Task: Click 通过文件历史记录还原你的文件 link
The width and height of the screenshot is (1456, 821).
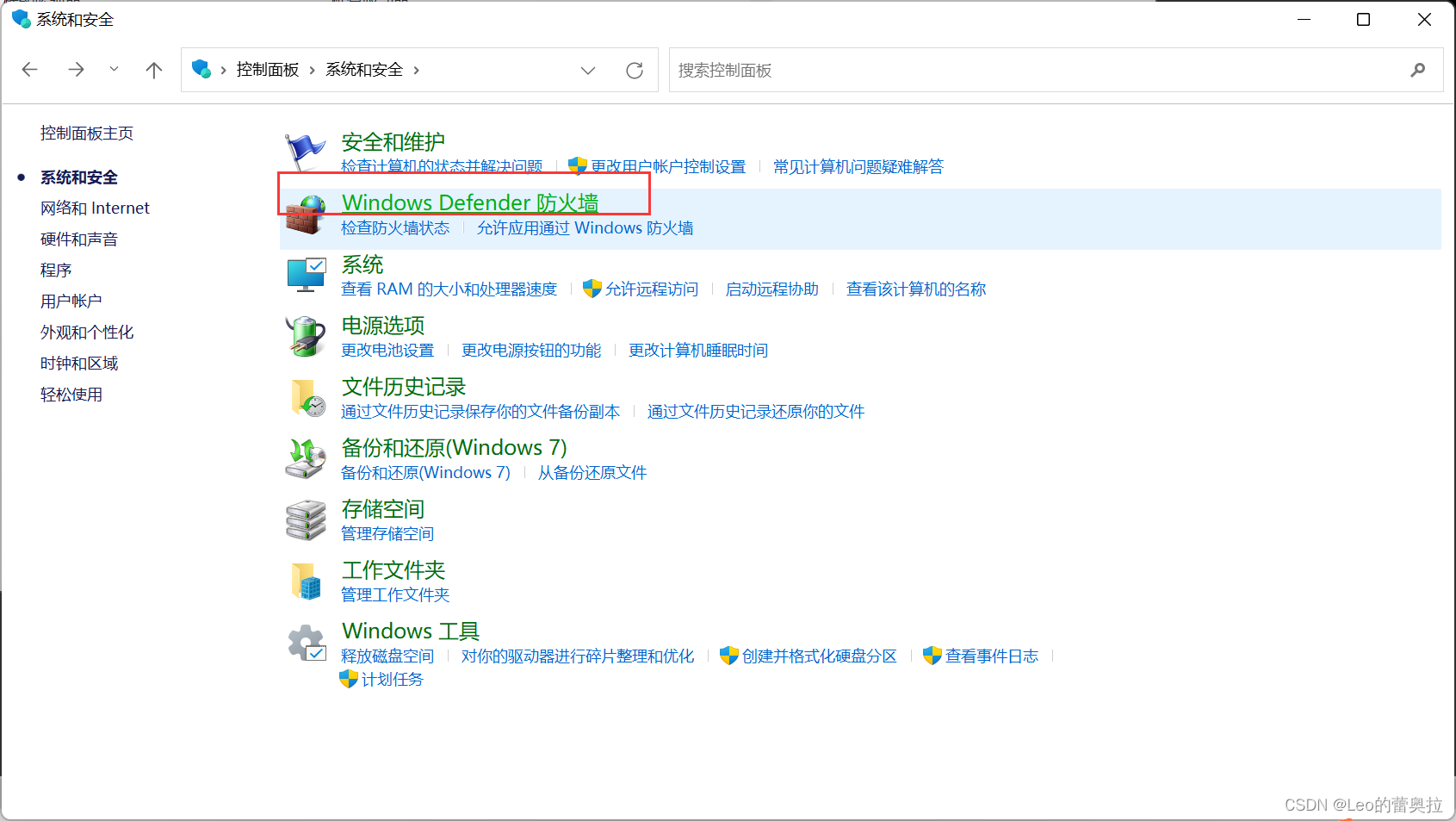Action: (756, 411)
